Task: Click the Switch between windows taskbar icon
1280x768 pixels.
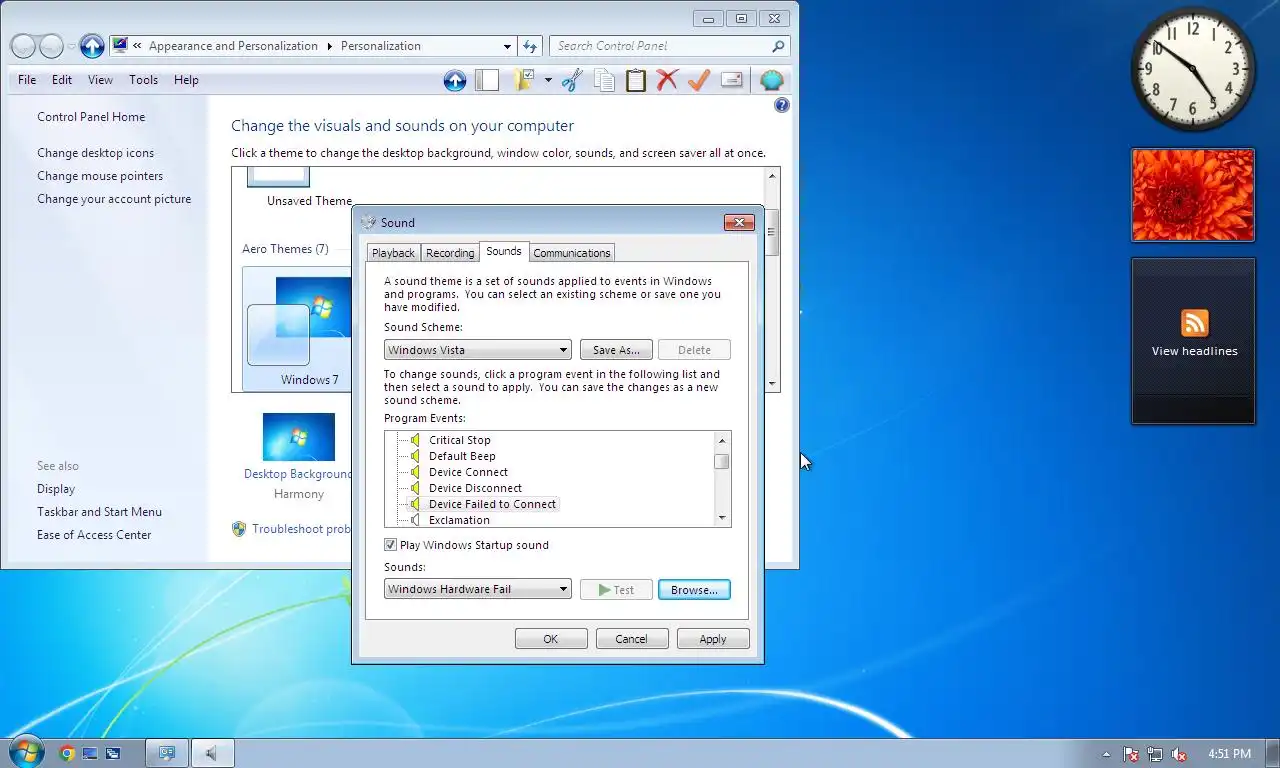Action: 113,753
